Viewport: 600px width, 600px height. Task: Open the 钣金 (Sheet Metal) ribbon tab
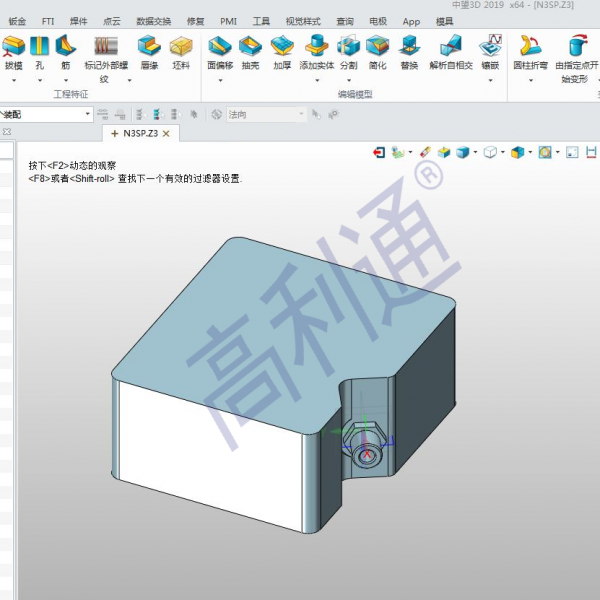tap(17, 20)
